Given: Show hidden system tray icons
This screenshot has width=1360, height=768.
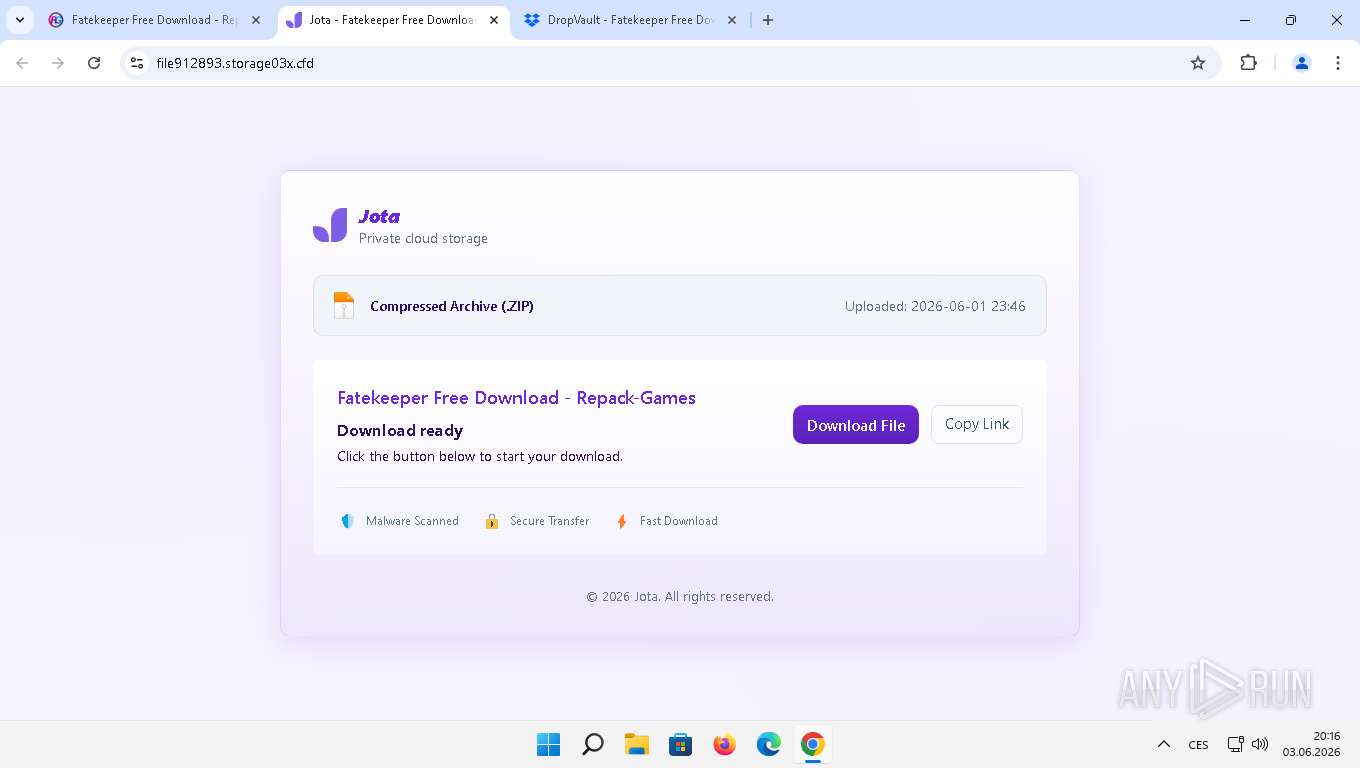Looking at the screenshot, I should 1164,744.
